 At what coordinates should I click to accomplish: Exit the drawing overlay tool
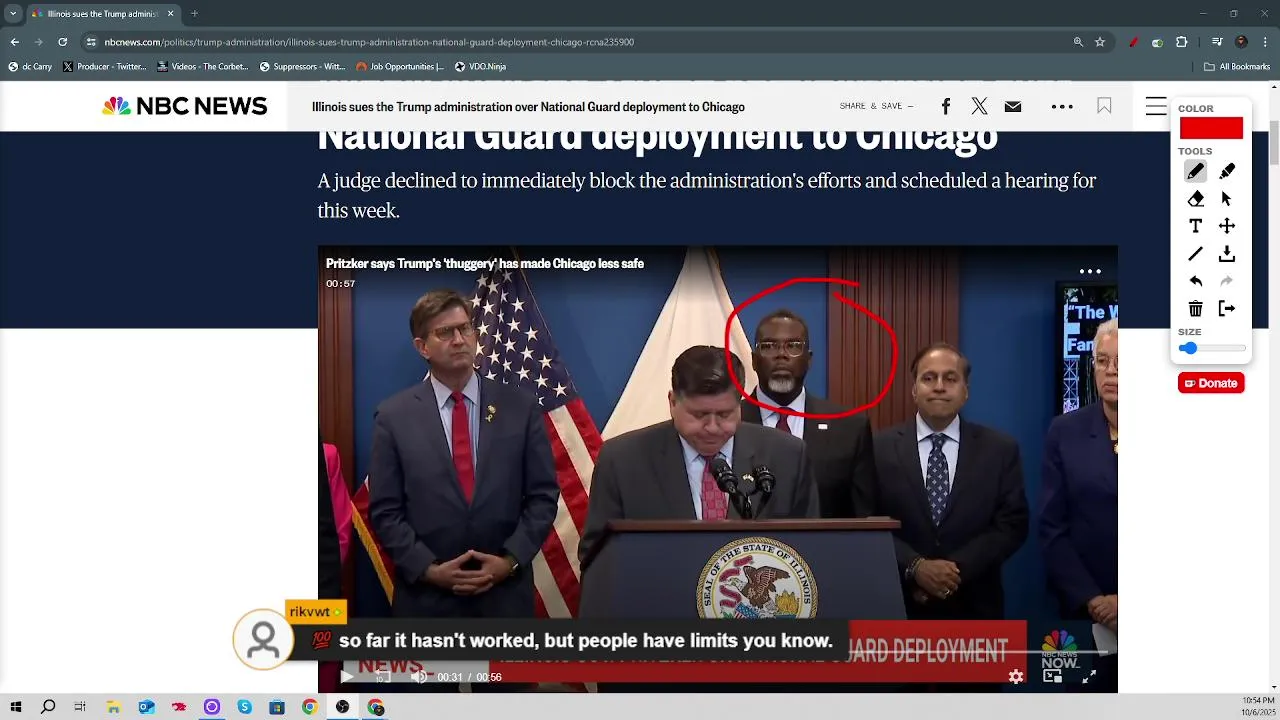[x=1227, y=309]
